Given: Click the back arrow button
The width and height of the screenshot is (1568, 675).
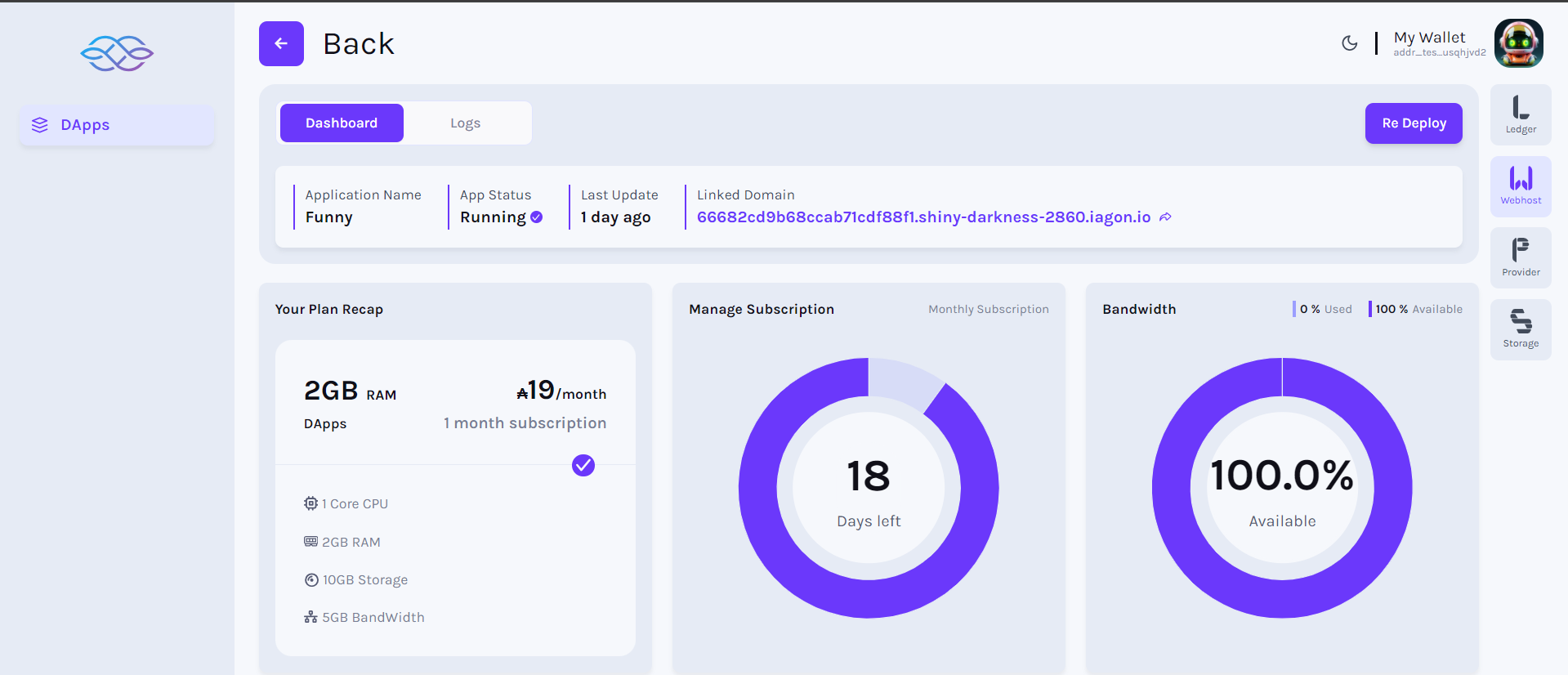Looking at the screenshot, I should click(x=281, y=44).
